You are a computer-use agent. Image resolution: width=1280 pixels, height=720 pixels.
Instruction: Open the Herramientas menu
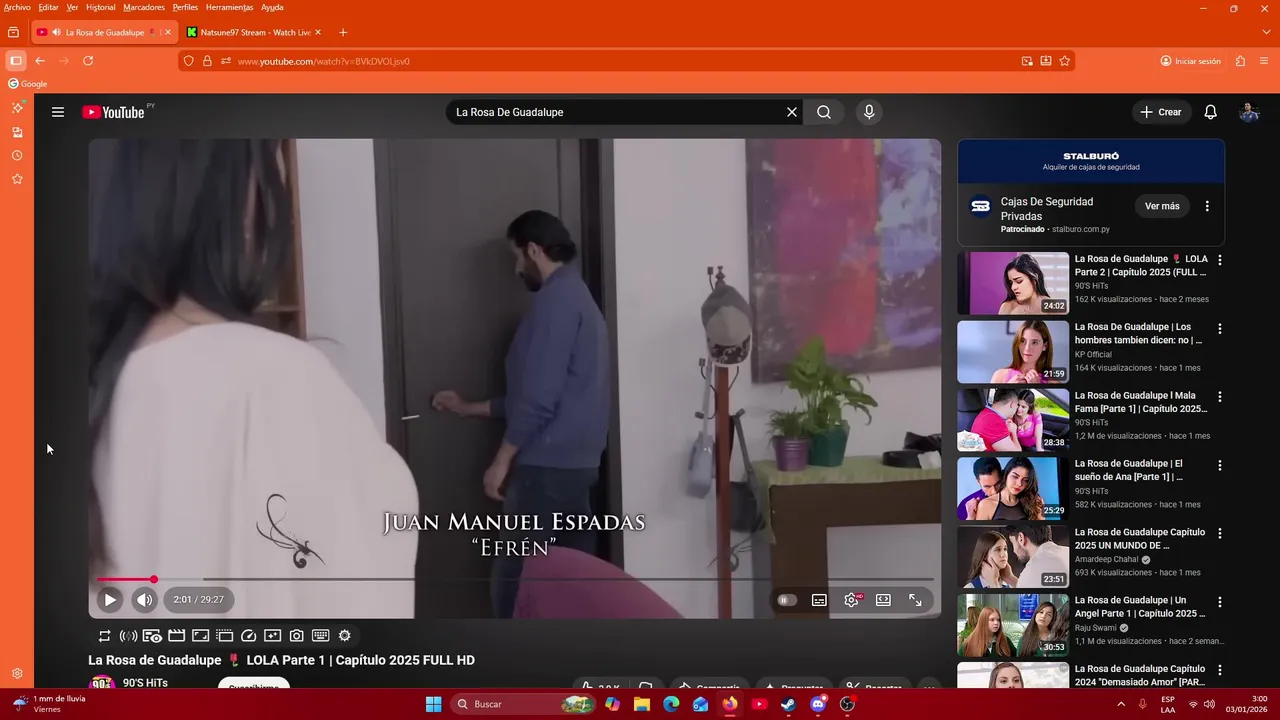pos(230,7)
